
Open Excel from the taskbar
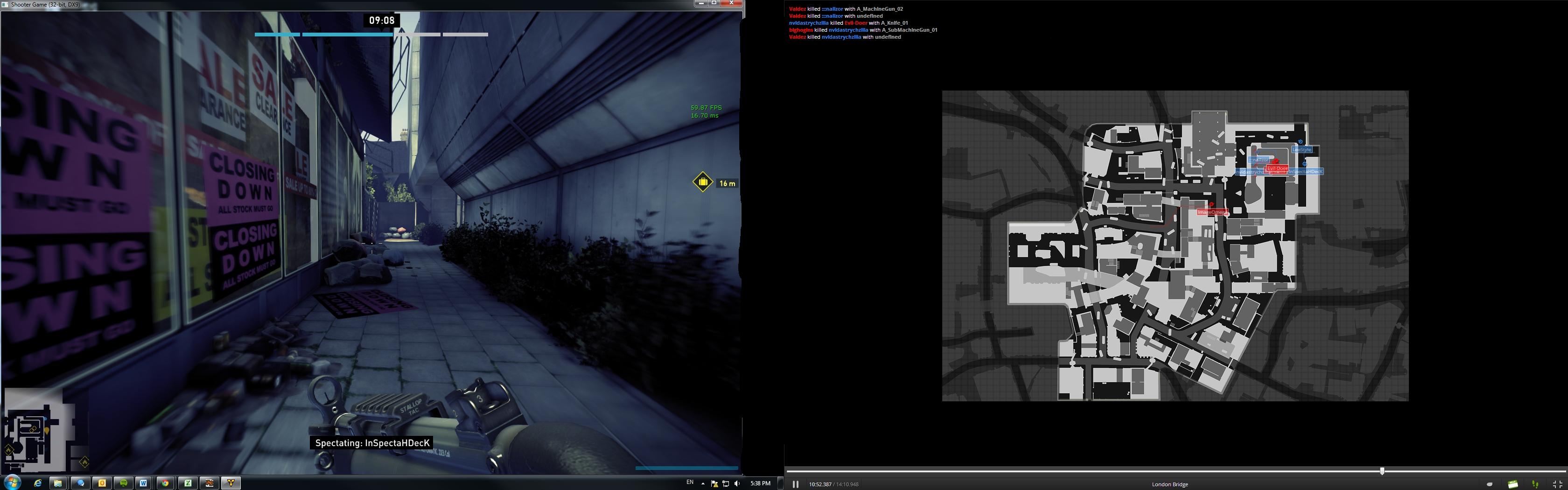[189, 483]
